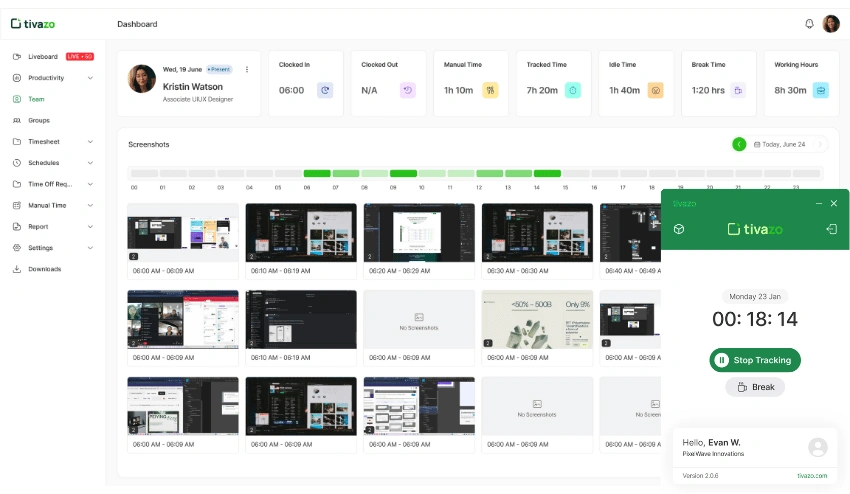Go to Downloads in the sidebar

tap(44, 269)
